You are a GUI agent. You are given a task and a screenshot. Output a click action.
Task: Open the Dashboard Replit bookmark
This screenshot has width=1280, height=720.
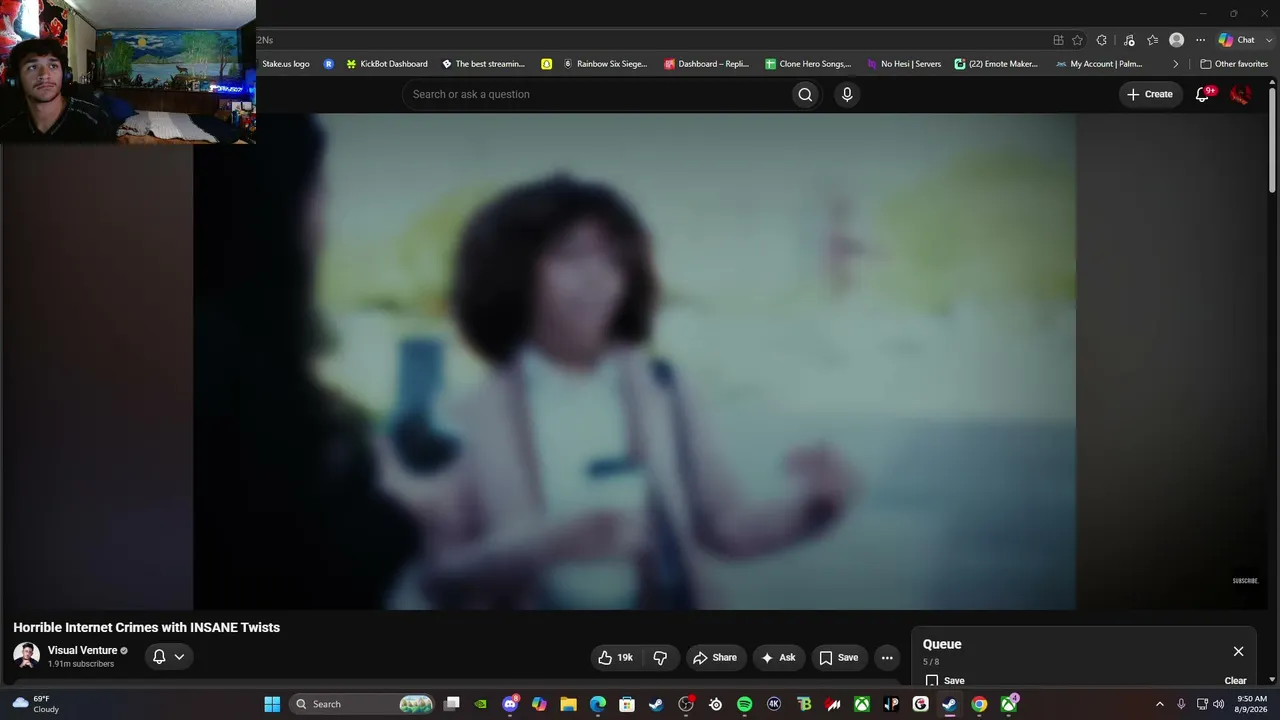pos(706,64)
